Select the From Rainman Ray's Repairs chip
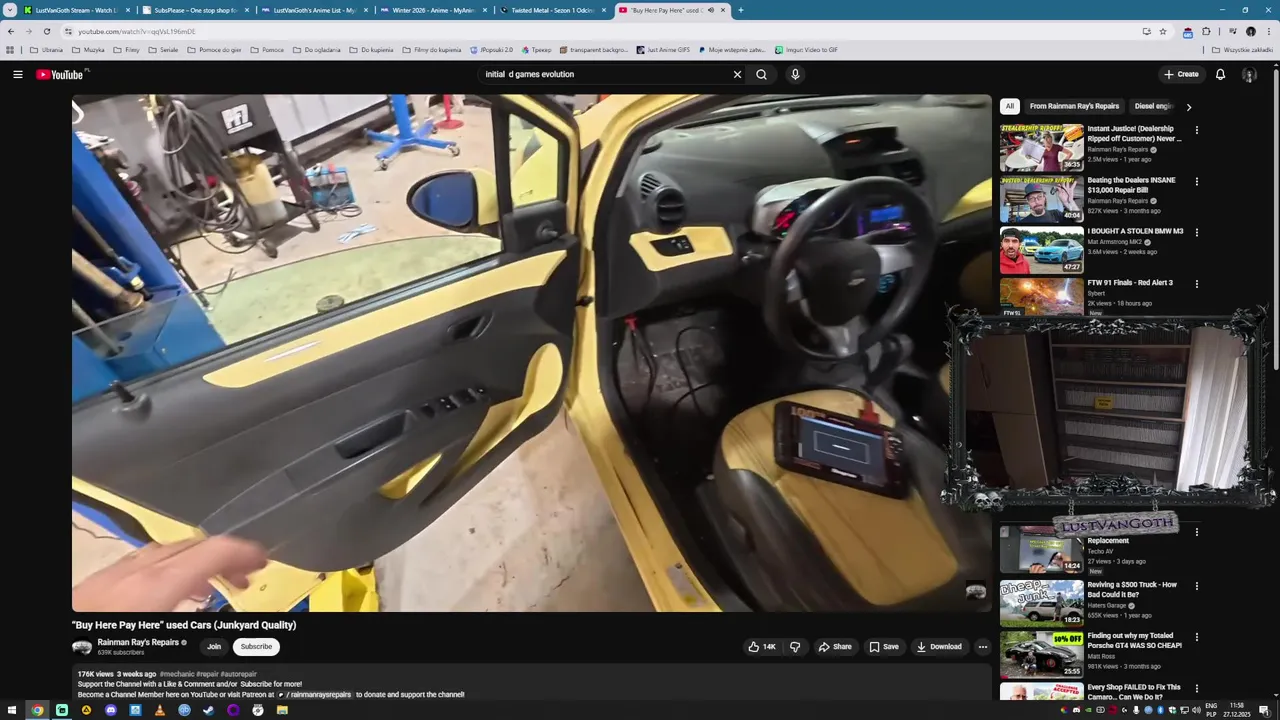Image resolution: width=1280 pixels, height=720 pixels. click(x=1074, y=106)
